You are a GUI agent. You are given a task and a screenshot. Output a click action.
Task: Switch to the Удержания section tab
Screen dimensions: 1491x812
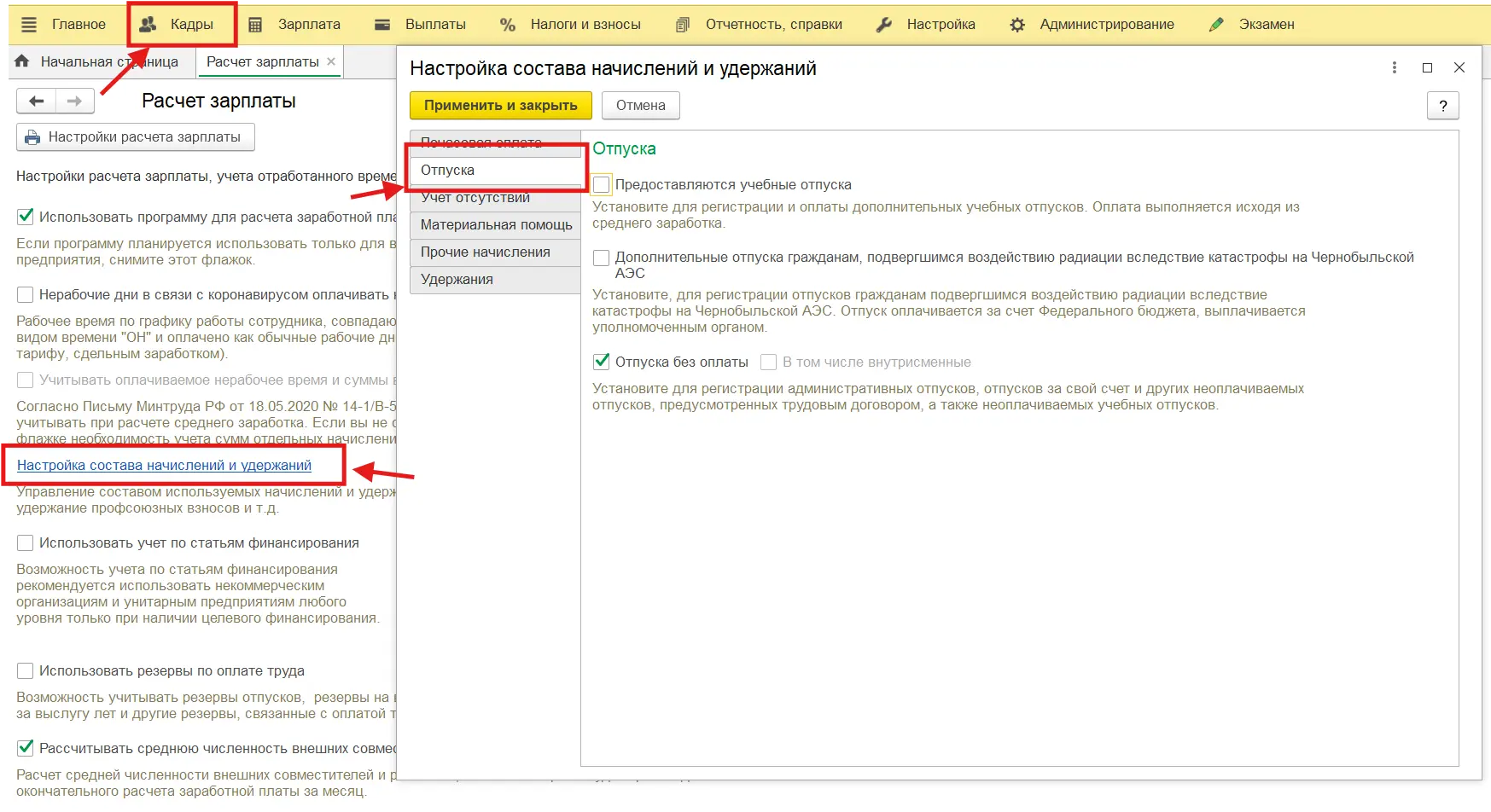click(457, 280)
